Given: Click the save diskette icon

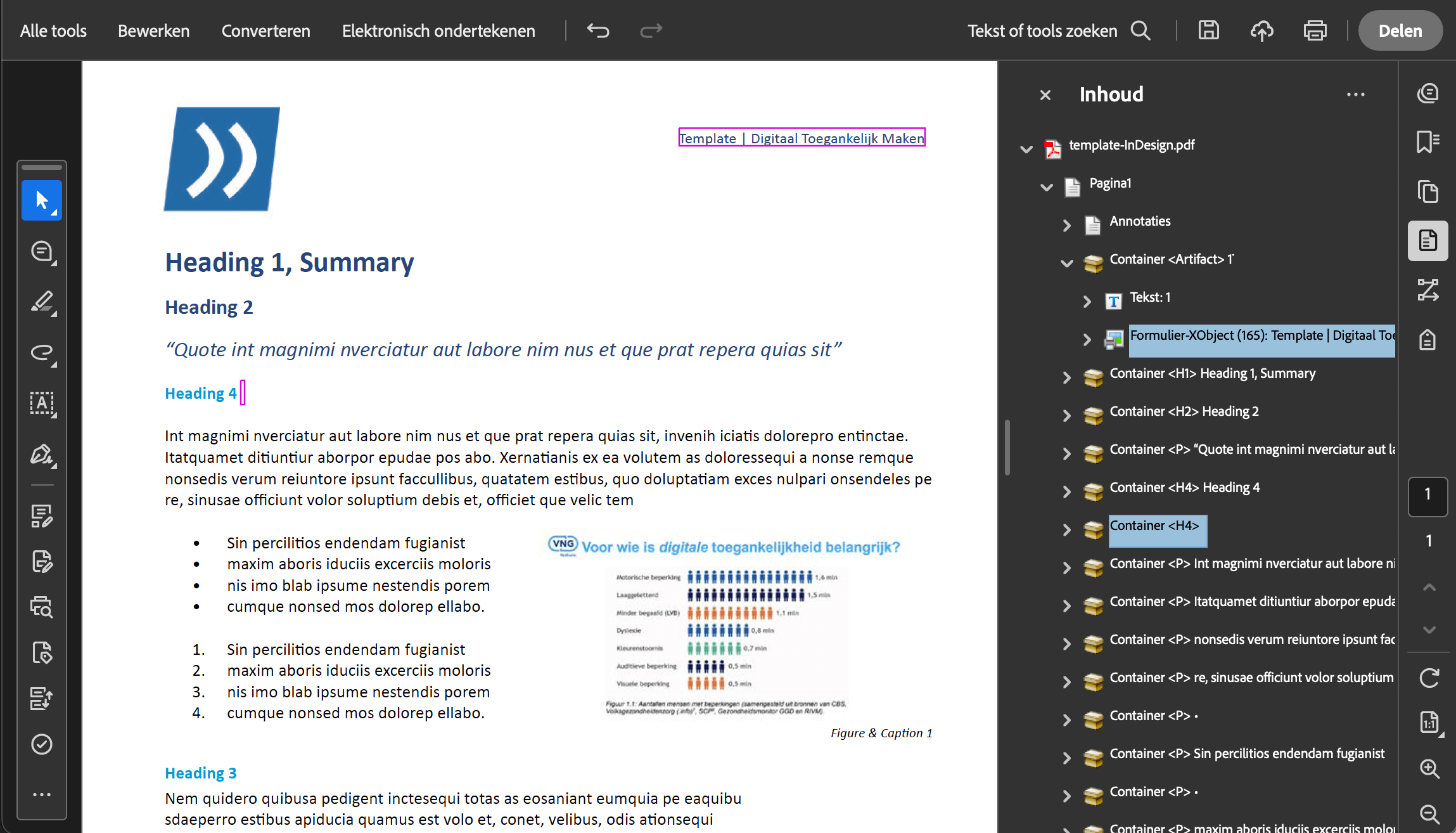Looking at the screenshot, I should click(x=1208, y=30).
